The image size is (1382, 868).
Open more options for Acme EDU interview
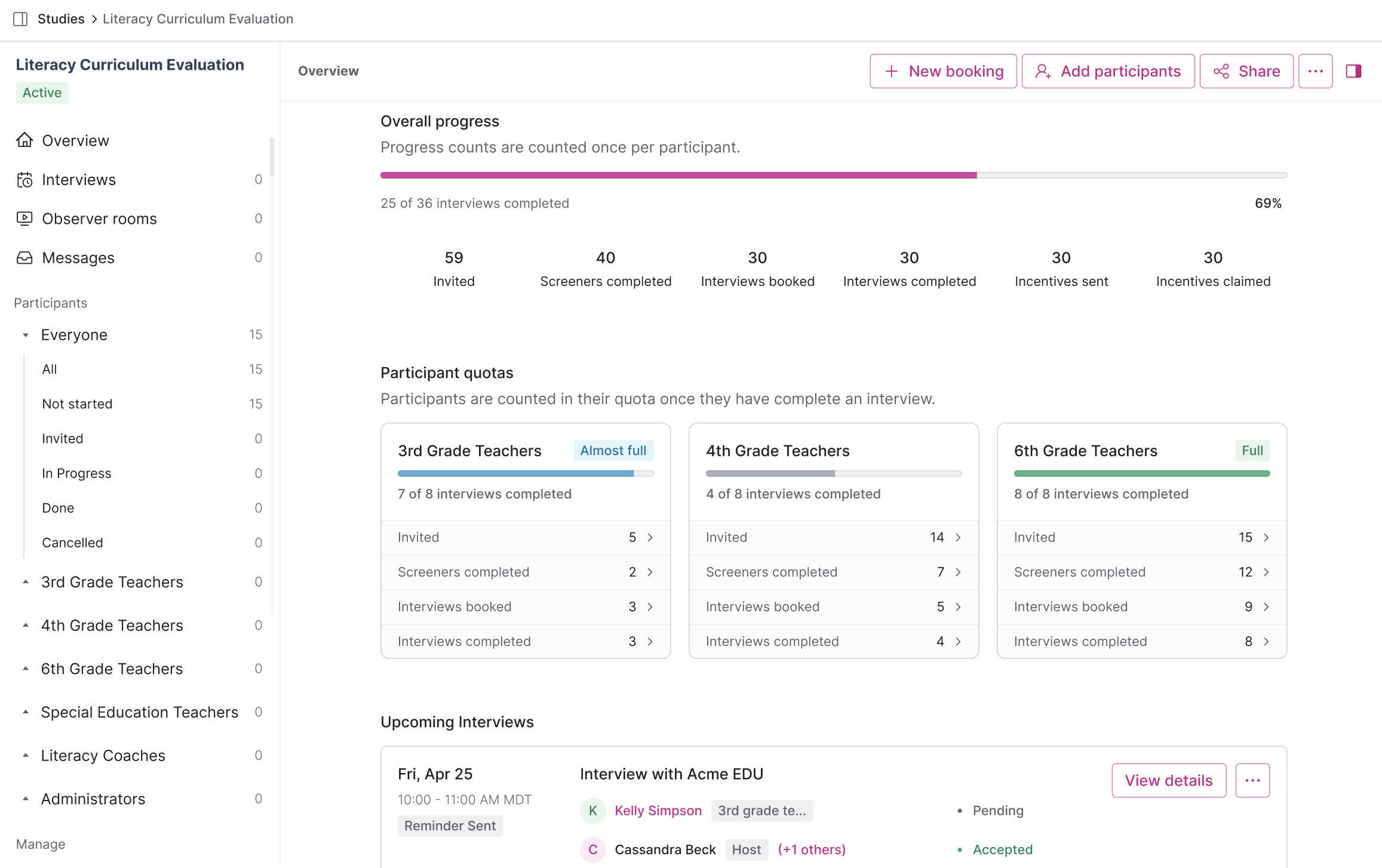1252,780
